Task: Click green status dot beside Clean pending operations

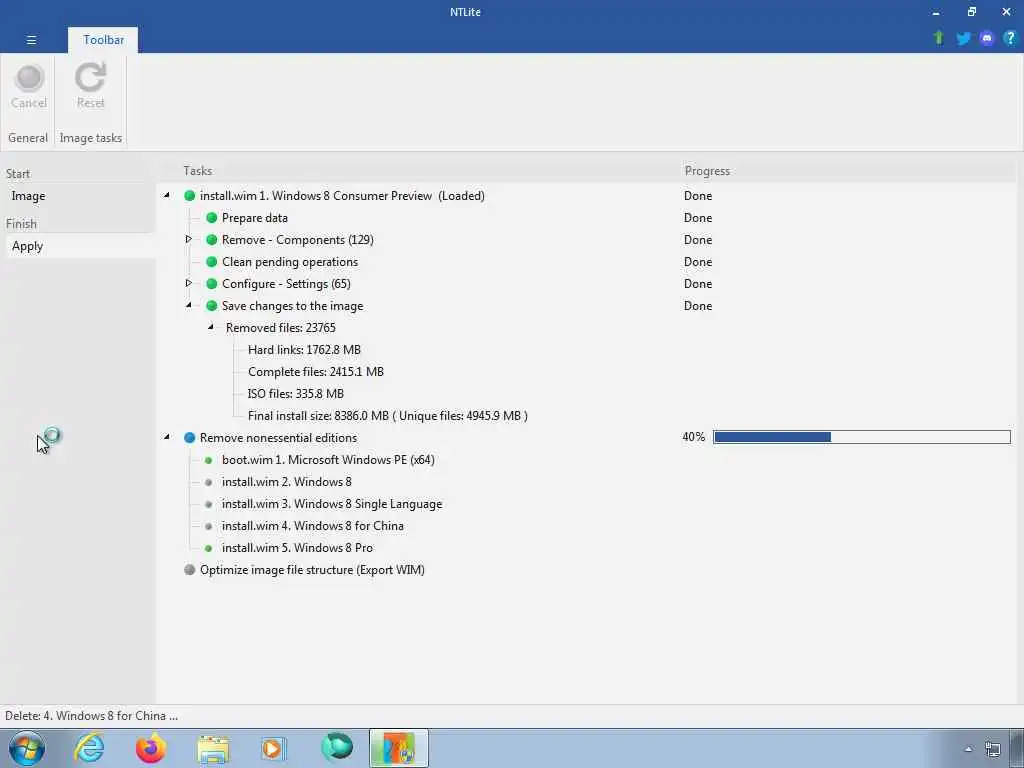Action: (x=212, y=262)
